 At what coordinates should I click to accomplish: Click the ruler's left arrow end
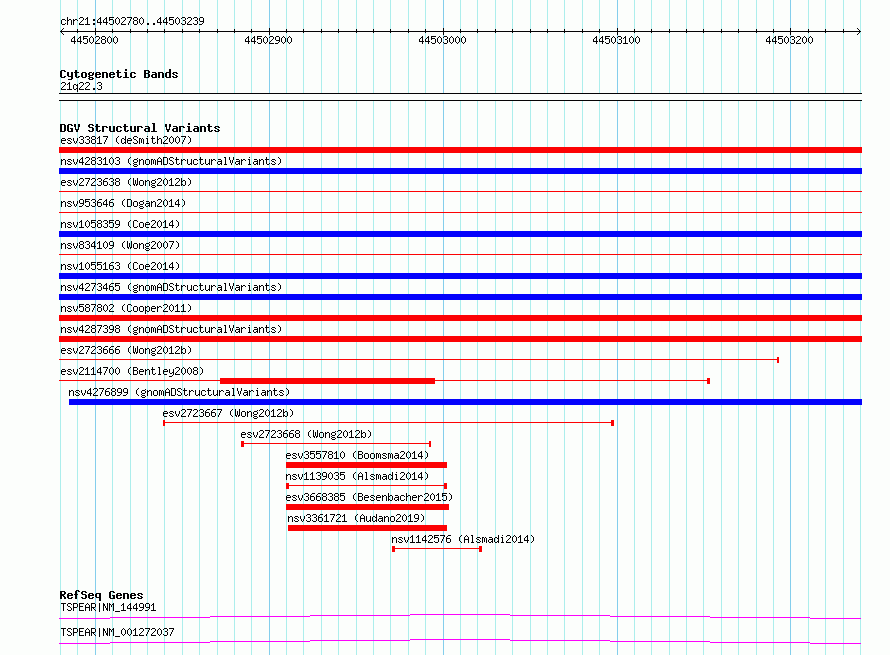pyautogui.click(x=62, y=31)
